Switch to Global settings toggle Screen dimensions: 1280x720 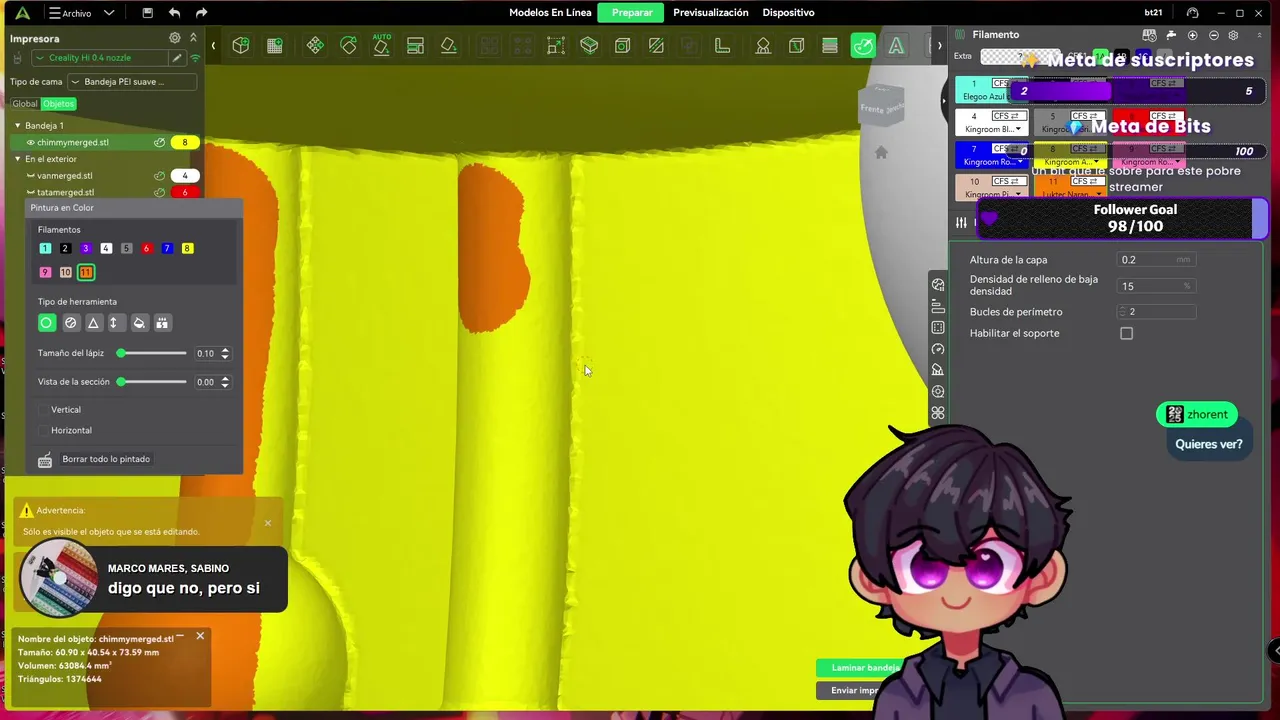tap(25, 104)
